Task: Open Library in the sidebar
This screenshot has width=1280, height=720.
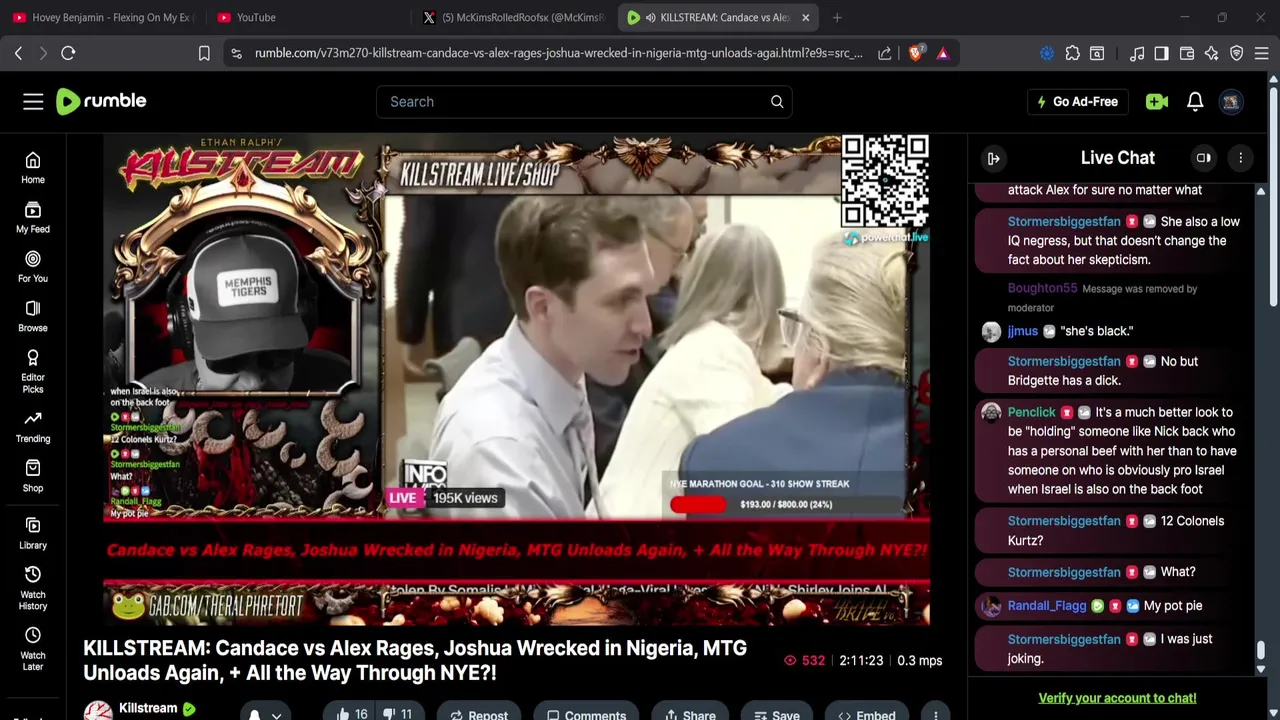Action: coord(33,534)
